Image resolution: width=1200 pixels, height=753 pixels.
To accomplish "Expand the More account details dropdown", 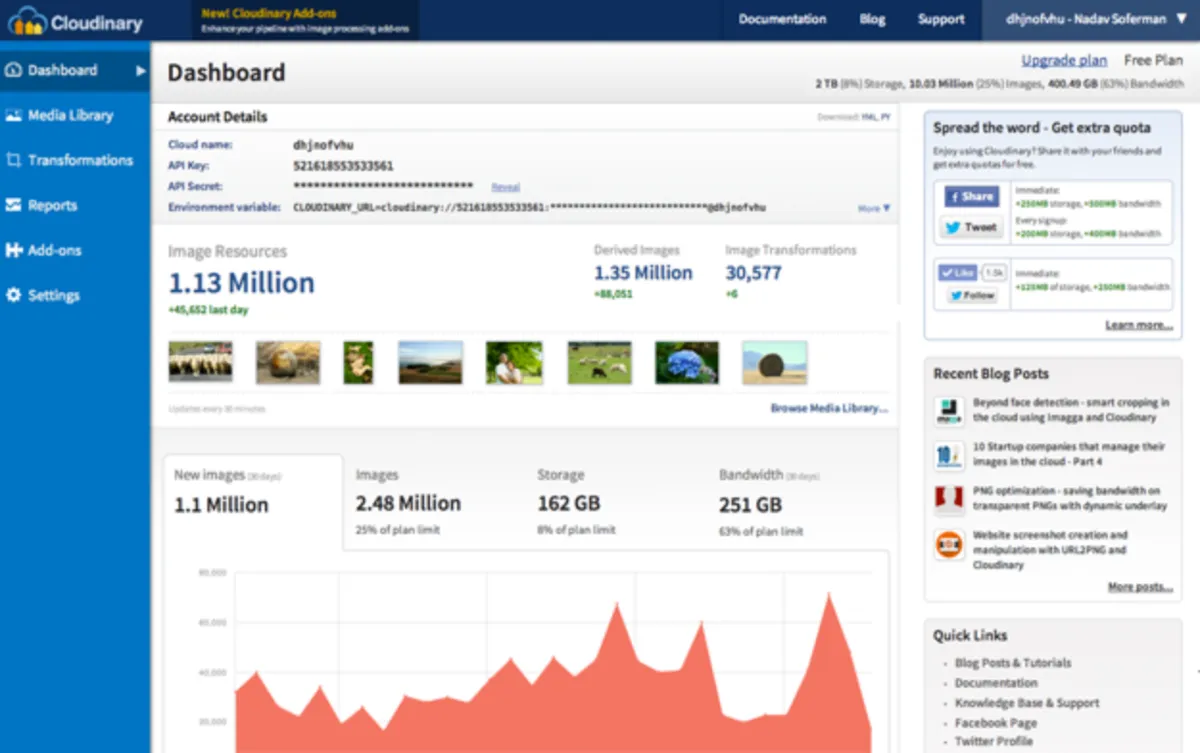I will [873, 208].
